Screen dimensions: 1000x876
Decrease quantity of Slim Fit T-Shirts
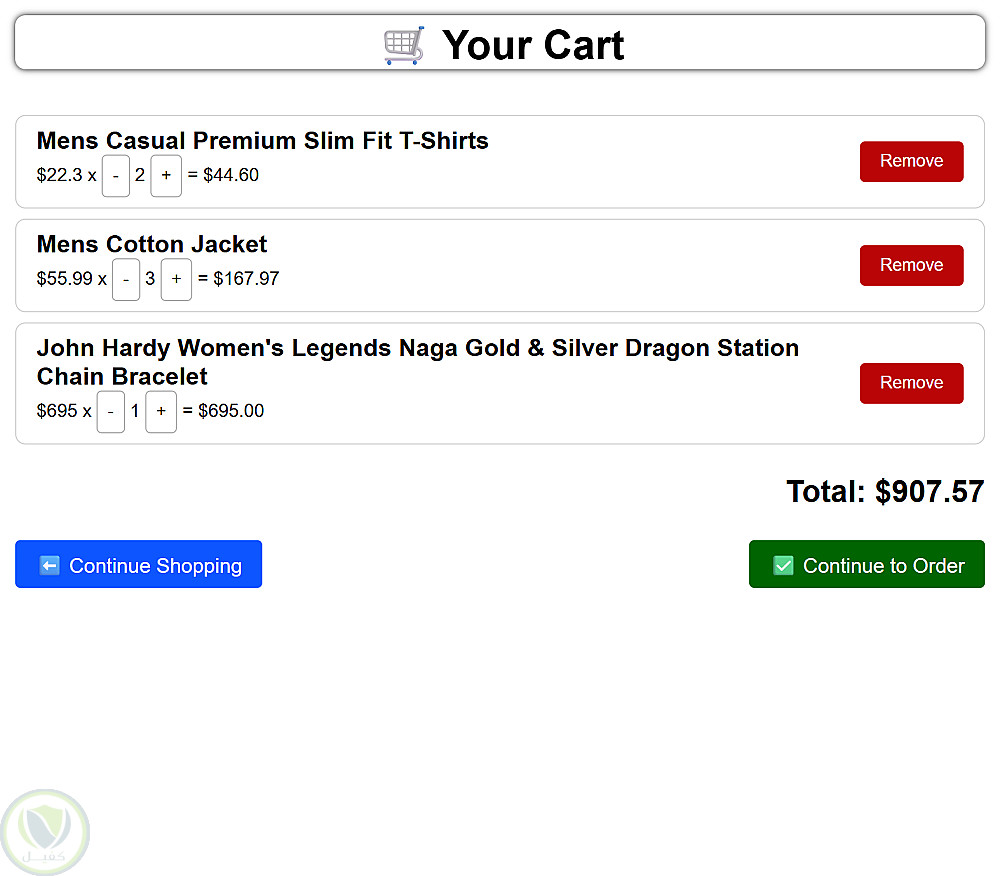pos(116,176)
